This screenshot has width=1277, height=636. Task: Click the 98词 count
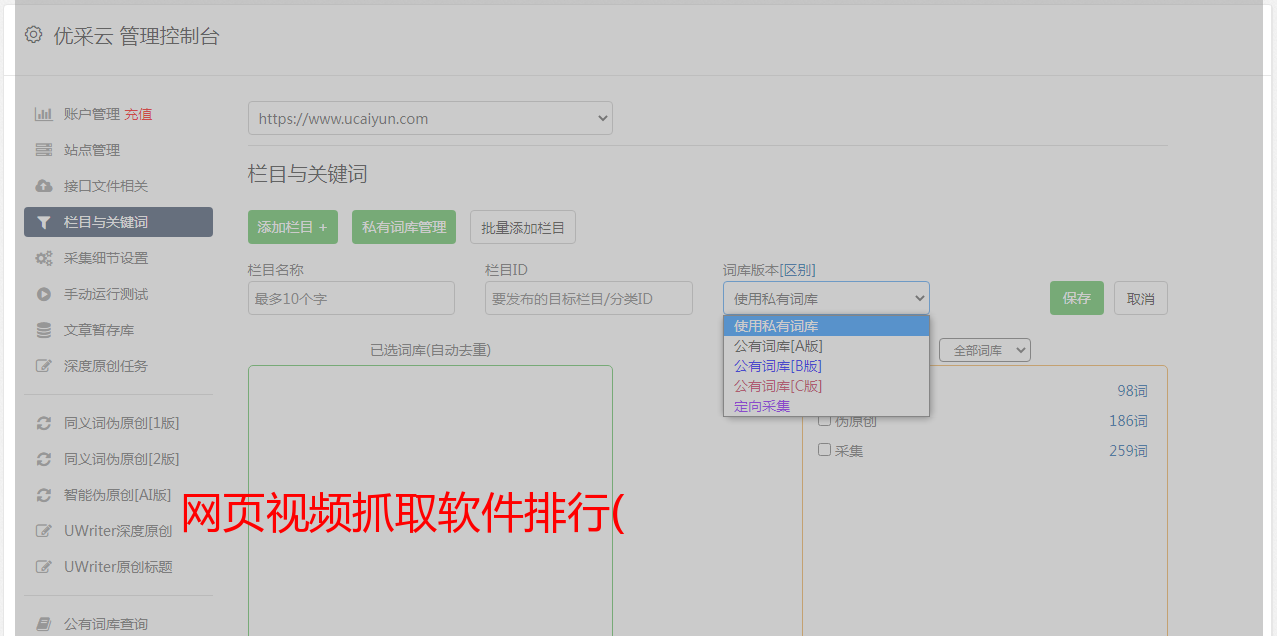click(1132, 391)
